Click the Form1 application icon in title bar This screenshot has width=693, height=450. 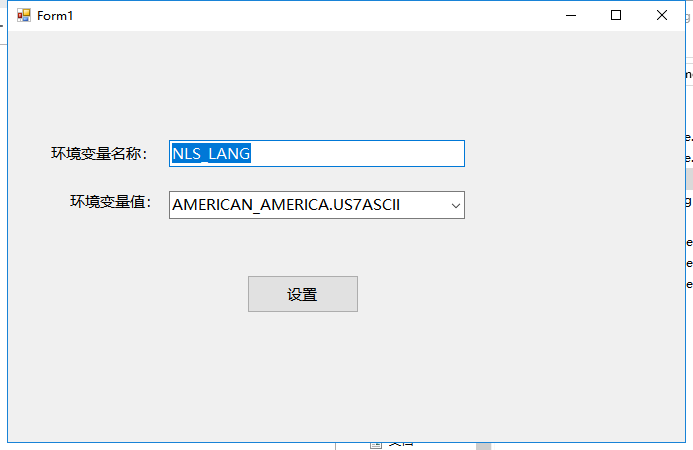pyautogui.click(x=23, y=16)
